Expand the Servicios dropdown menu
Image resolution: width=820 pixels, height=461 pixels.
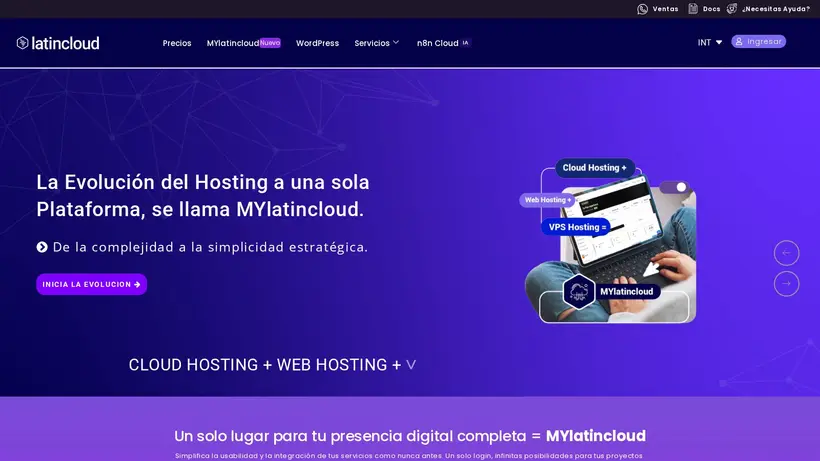377,43
